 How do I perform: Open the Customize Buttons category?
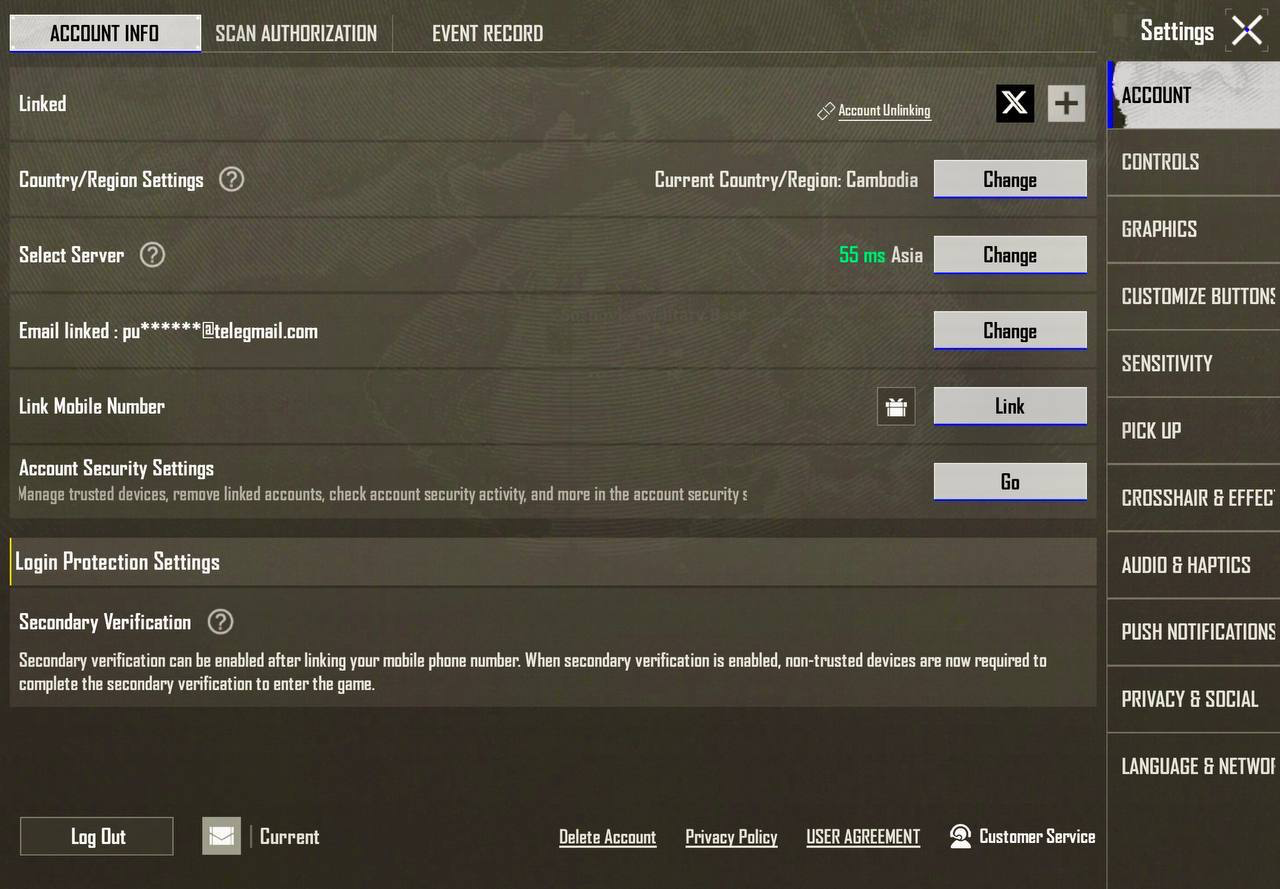(x=1193, y=296)
